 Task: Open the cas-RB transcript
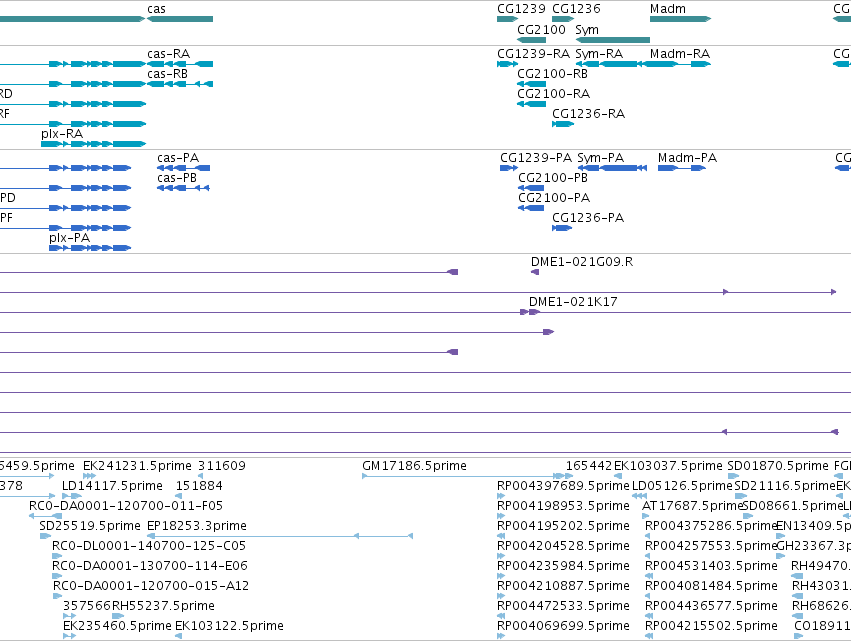click(x=180, y=84)
